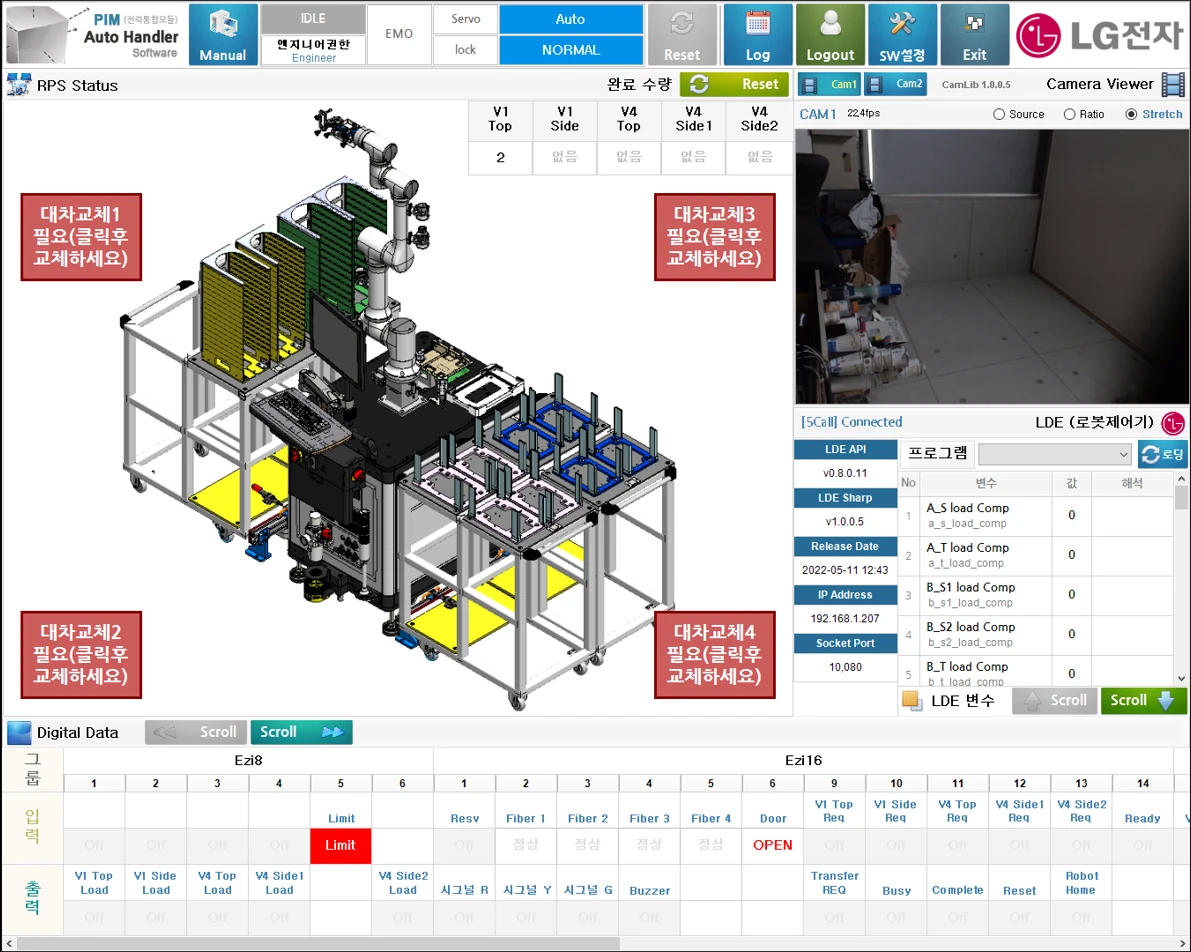Click the 로딩 load program button

tap(1162, 454)
